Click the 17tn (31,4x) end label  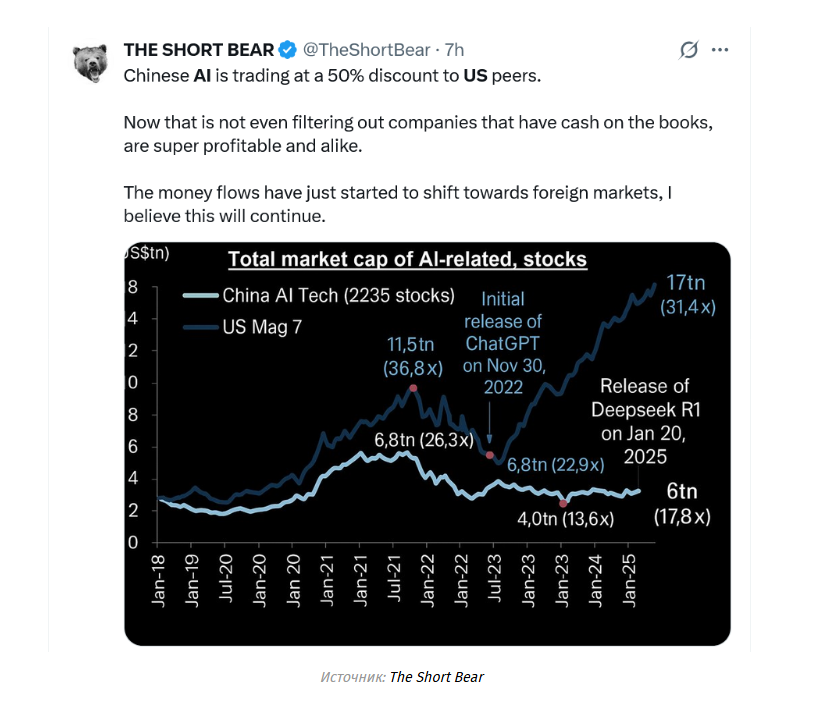[x=688, y=296]
